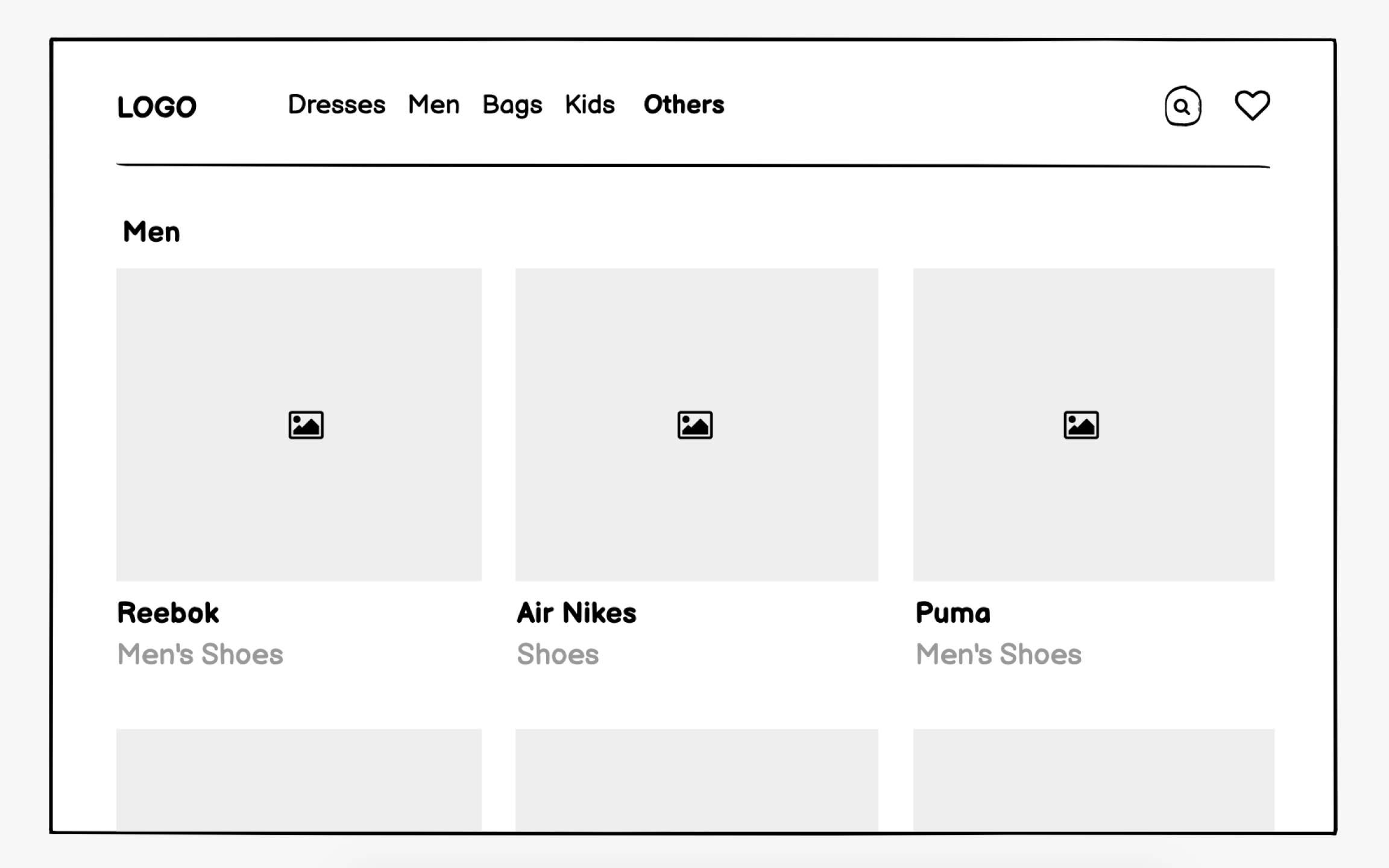Click the Men's Shoes label under Reebok
This screenshot has width=1389, height=868.
201,654
